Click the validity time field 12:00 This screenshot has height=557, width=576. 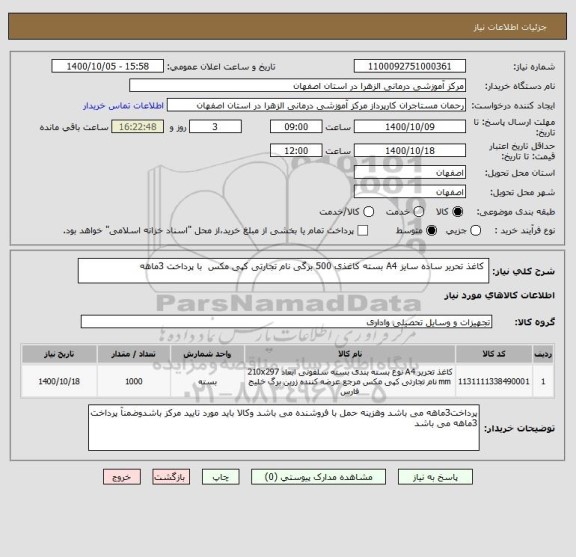pyautogui.click(x=296, y=150)
